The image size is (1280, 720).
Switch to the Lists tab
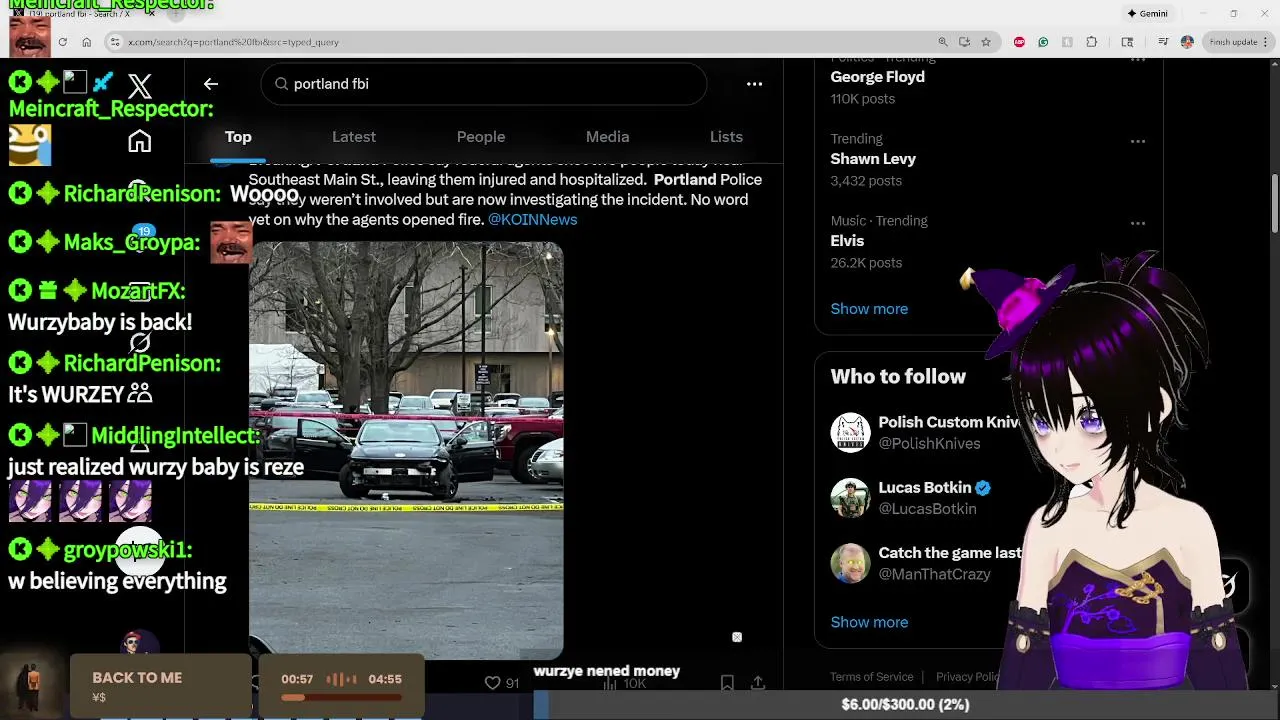click(726, 137)
